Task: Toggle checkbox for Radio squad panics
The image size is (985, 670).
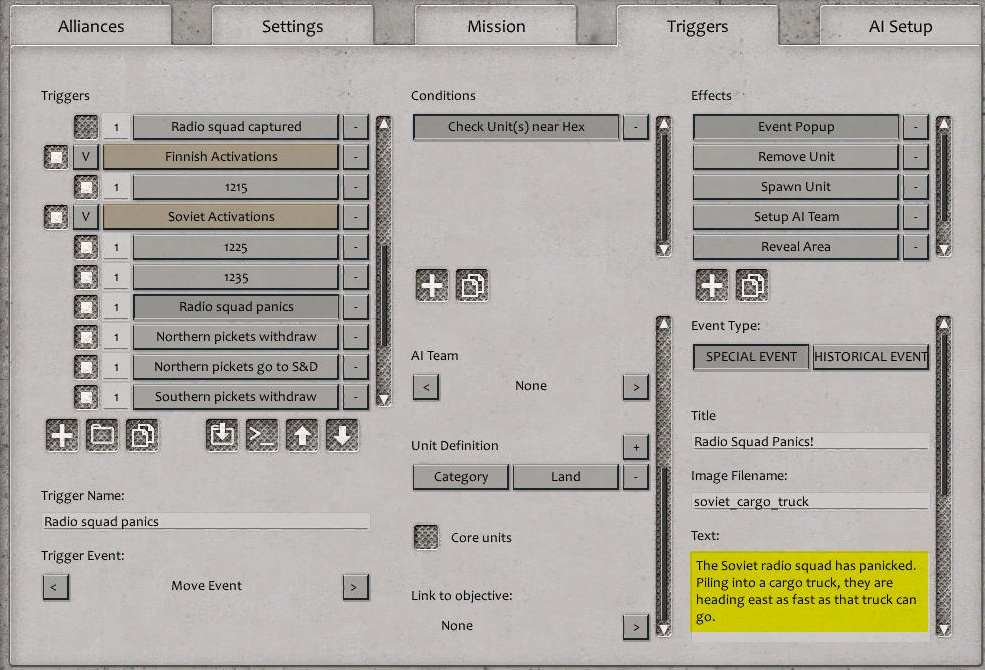Action: click(x=86, y=307)
